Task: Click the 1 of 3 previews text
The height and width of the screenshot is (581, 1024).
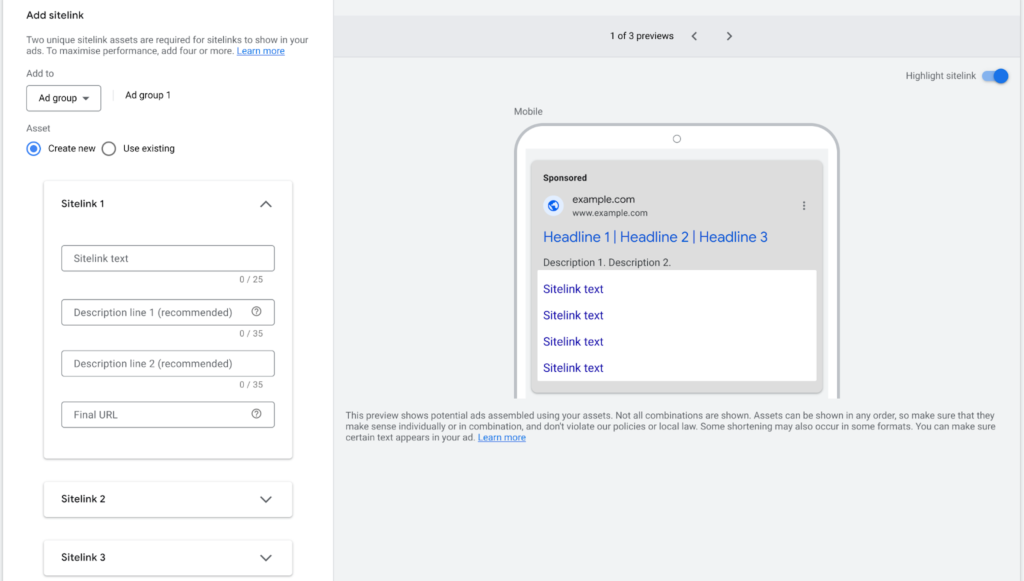Action: pyautogui.click(x=641, y=36)
